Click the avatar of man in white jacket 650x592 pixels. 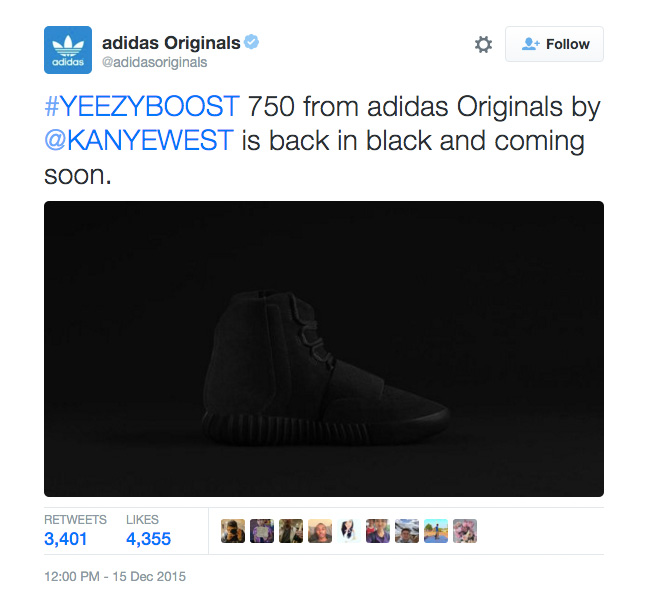[291, 531]
